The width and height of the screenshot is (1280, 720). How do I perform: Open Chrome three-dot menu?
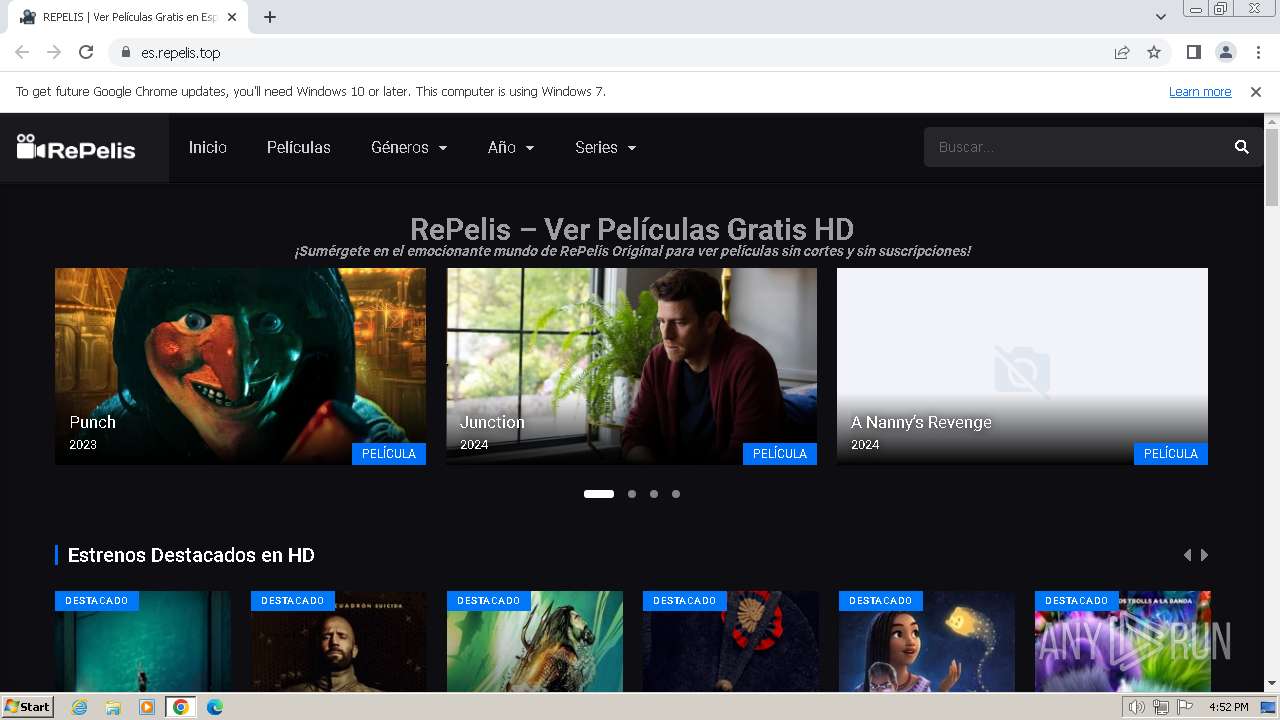(x=1258, y=52)
